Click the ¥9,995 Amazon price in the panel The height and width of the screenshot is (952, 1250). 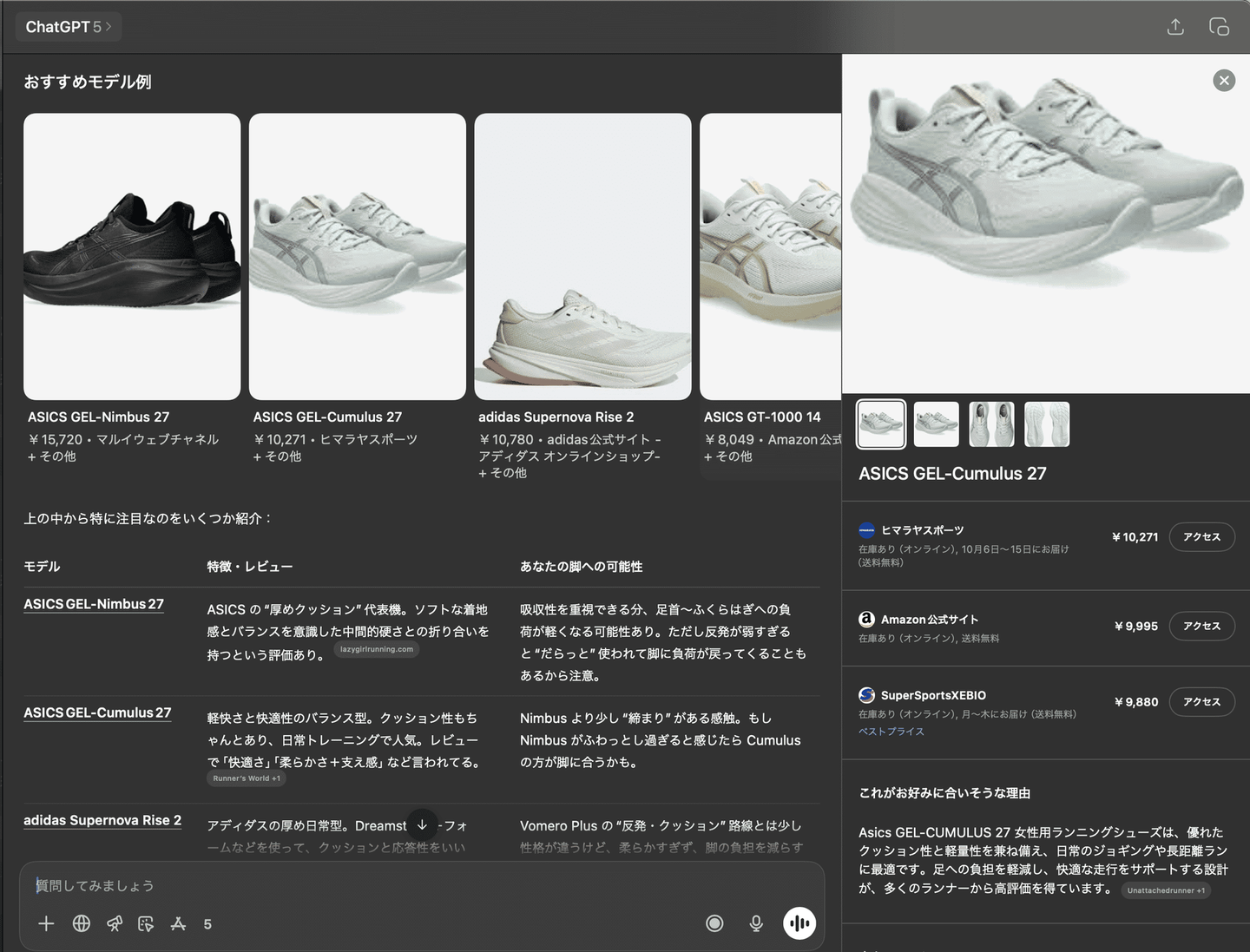(x=1136, y=627)
